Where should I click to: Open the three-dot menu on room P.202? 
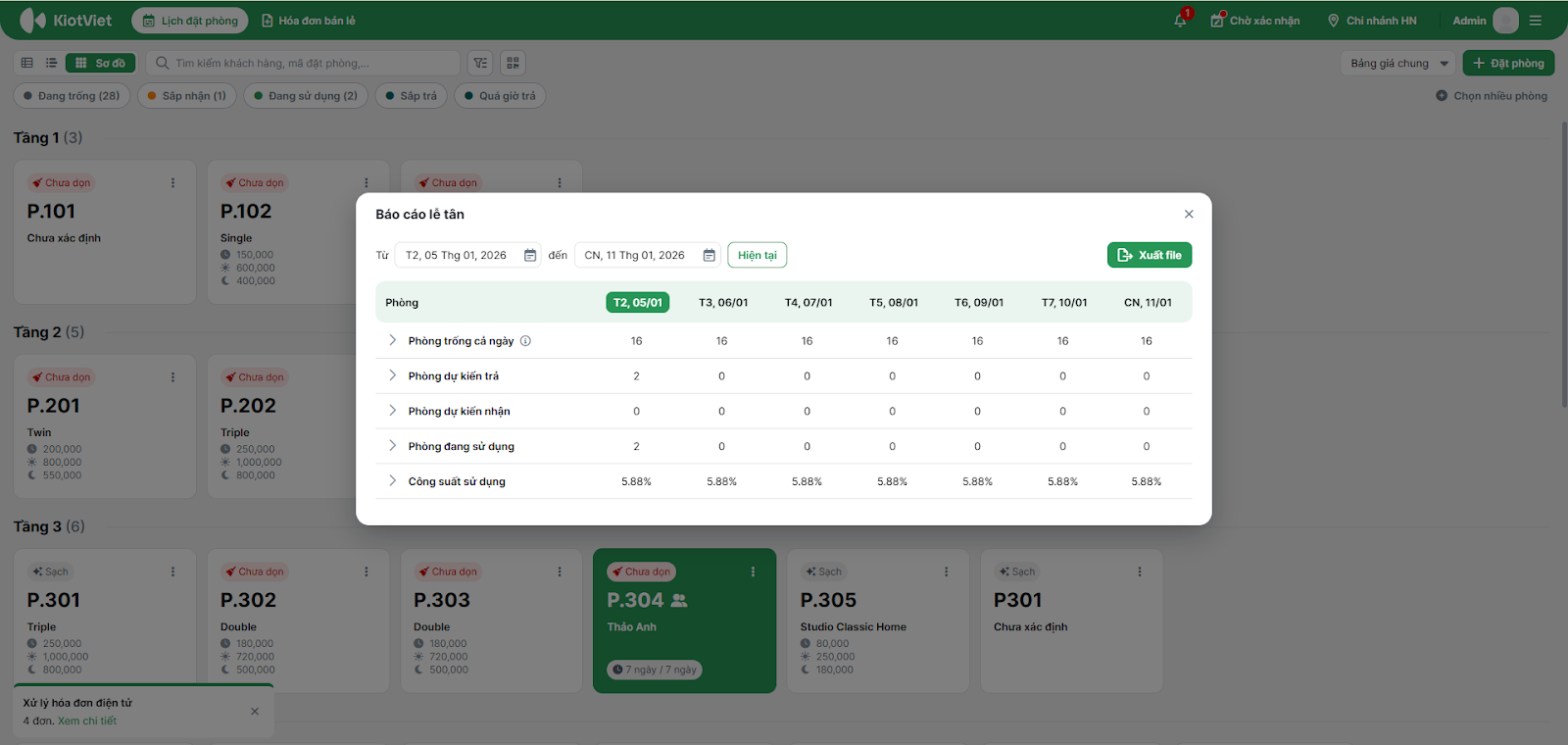pos(367,377)
